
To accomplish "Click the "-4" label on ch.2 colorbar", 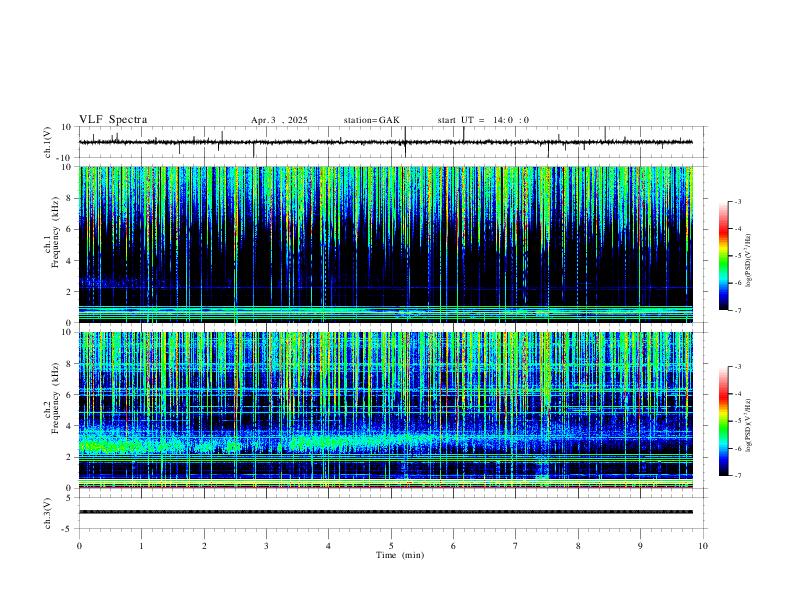I will (737, 394).
